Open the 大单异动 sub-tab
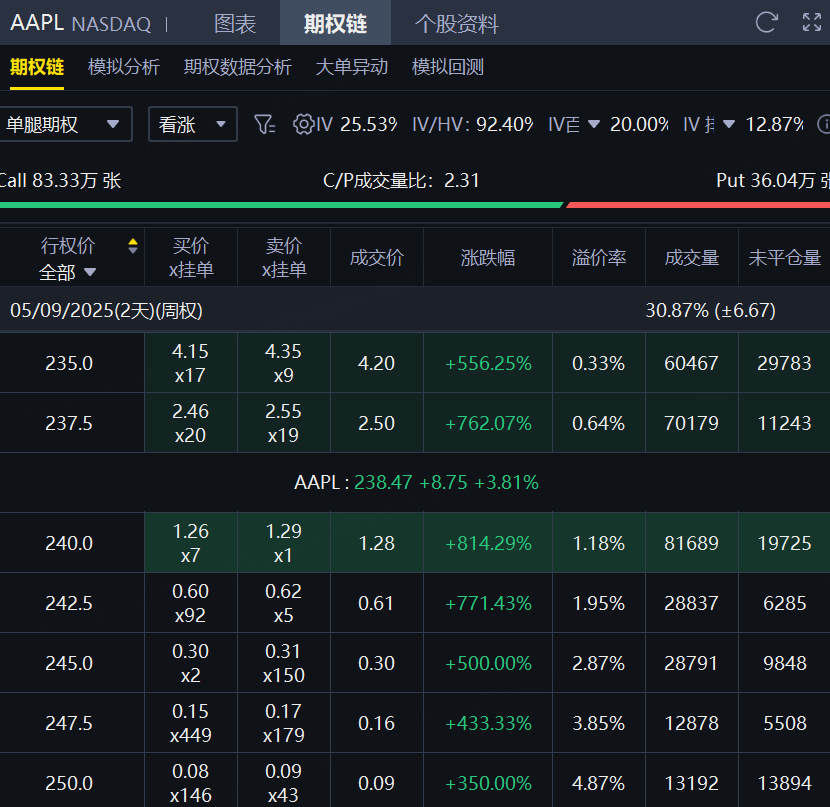 [352, 67]
